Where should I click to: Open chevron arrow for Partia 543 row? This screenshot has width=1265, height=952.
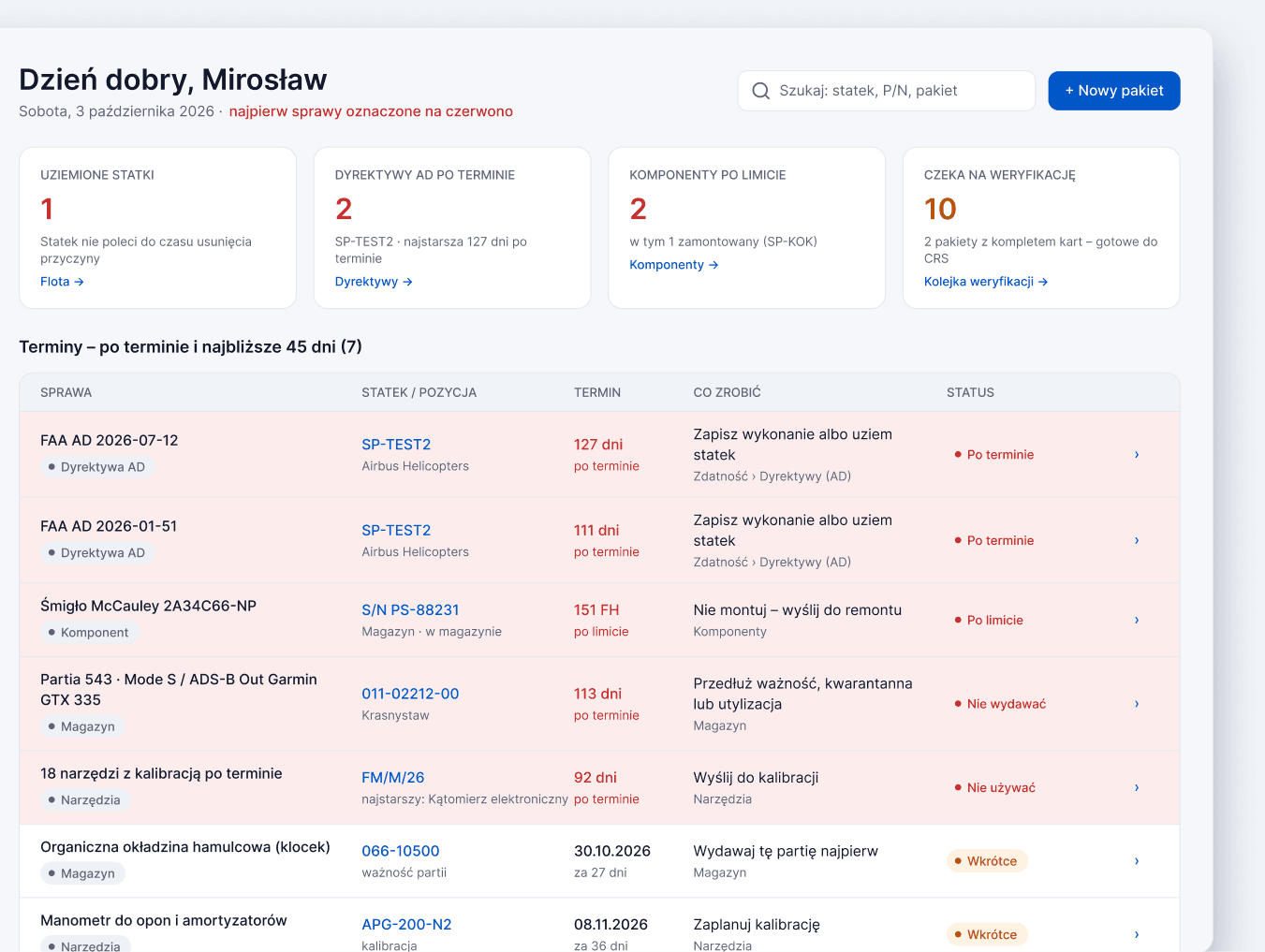(x=1137, y=703)
